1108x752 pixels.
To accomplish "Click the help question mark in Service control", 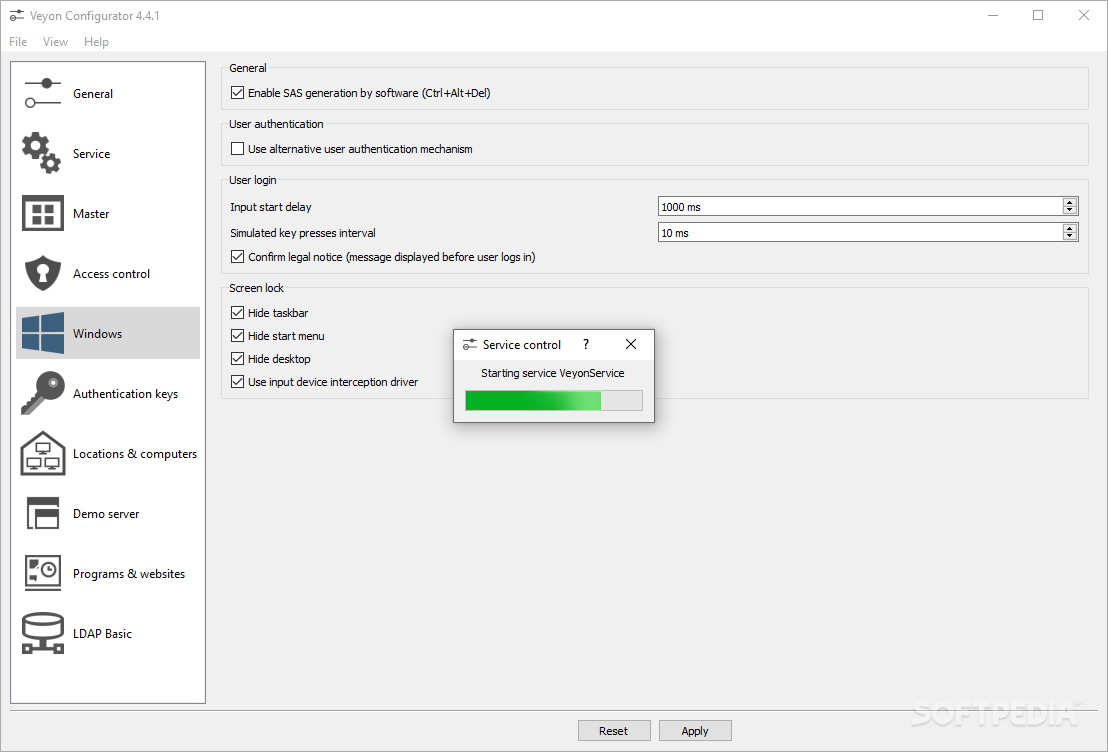I will tap(586, 344).
